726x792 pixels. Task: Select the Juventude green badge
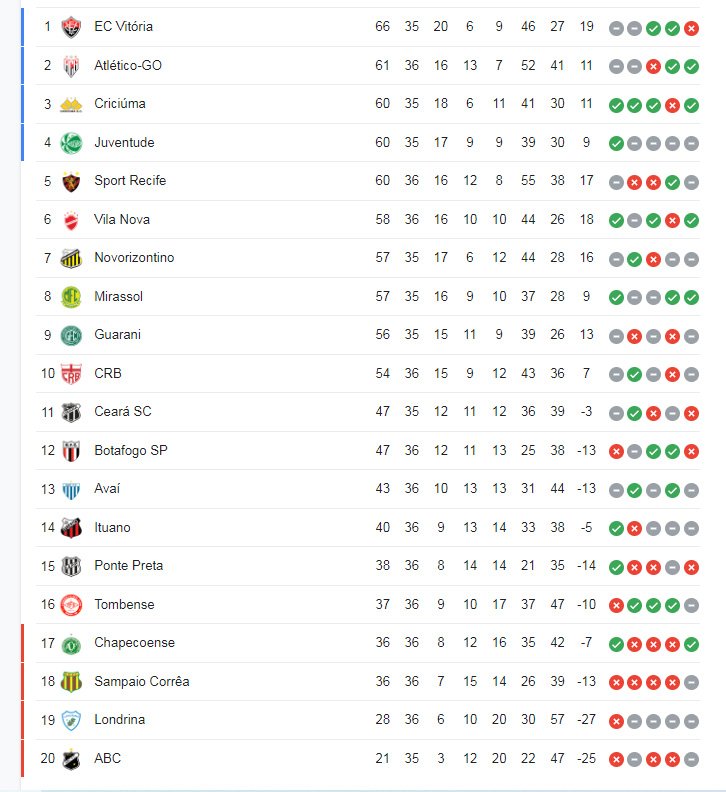pos(71,143)
